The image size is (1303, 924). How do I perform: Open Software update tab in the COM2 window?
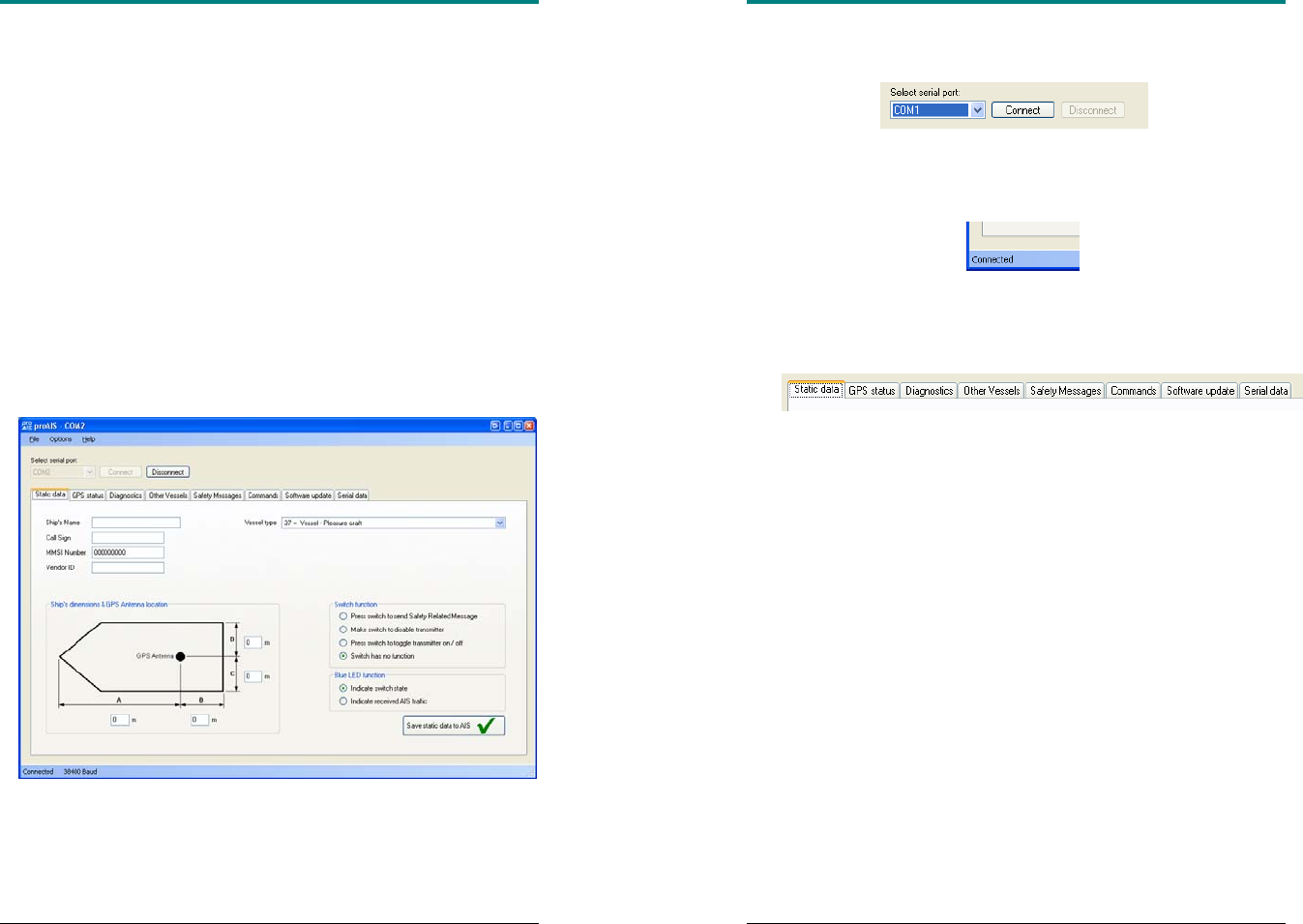pyautogui.click(x=309, y=495)
